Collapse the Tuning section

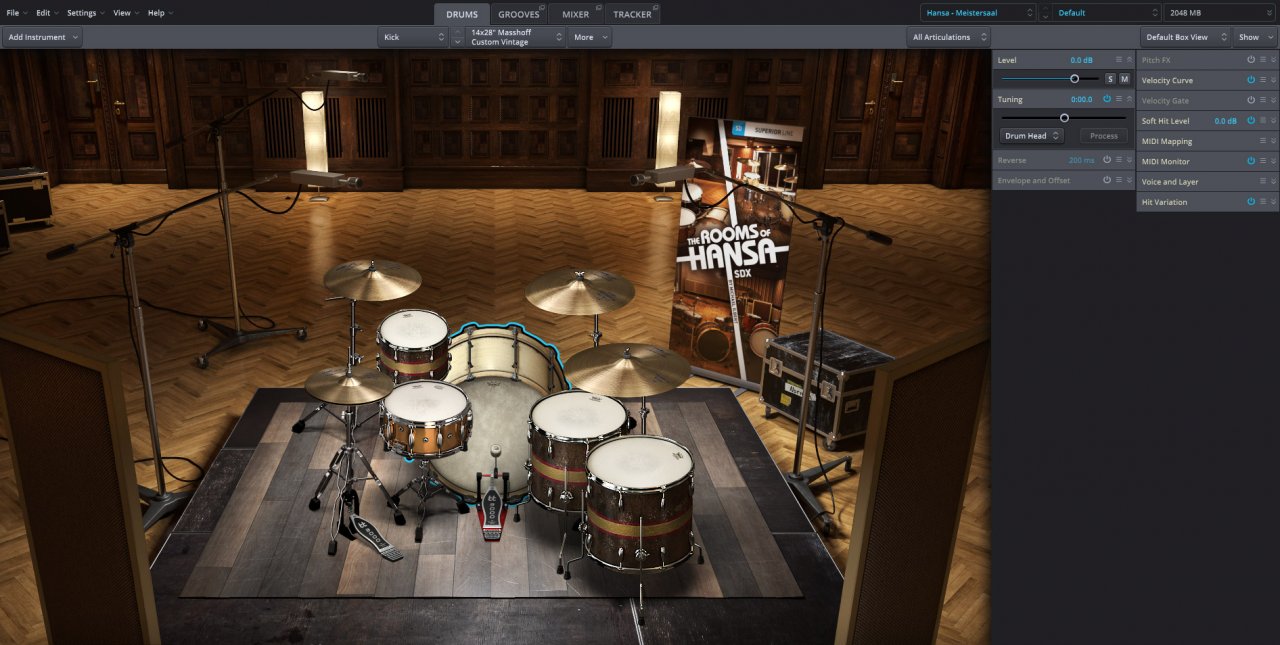1130,99
